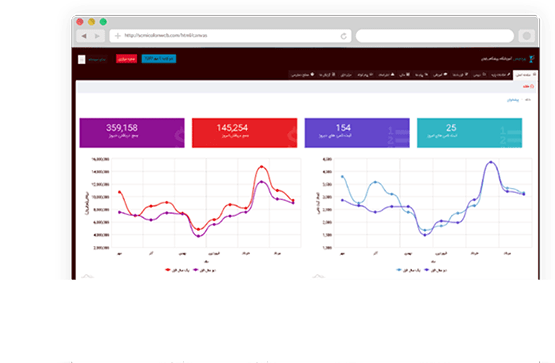Click the lowest purple point on the left chart

pyautogui.click(x=198, y=236)
